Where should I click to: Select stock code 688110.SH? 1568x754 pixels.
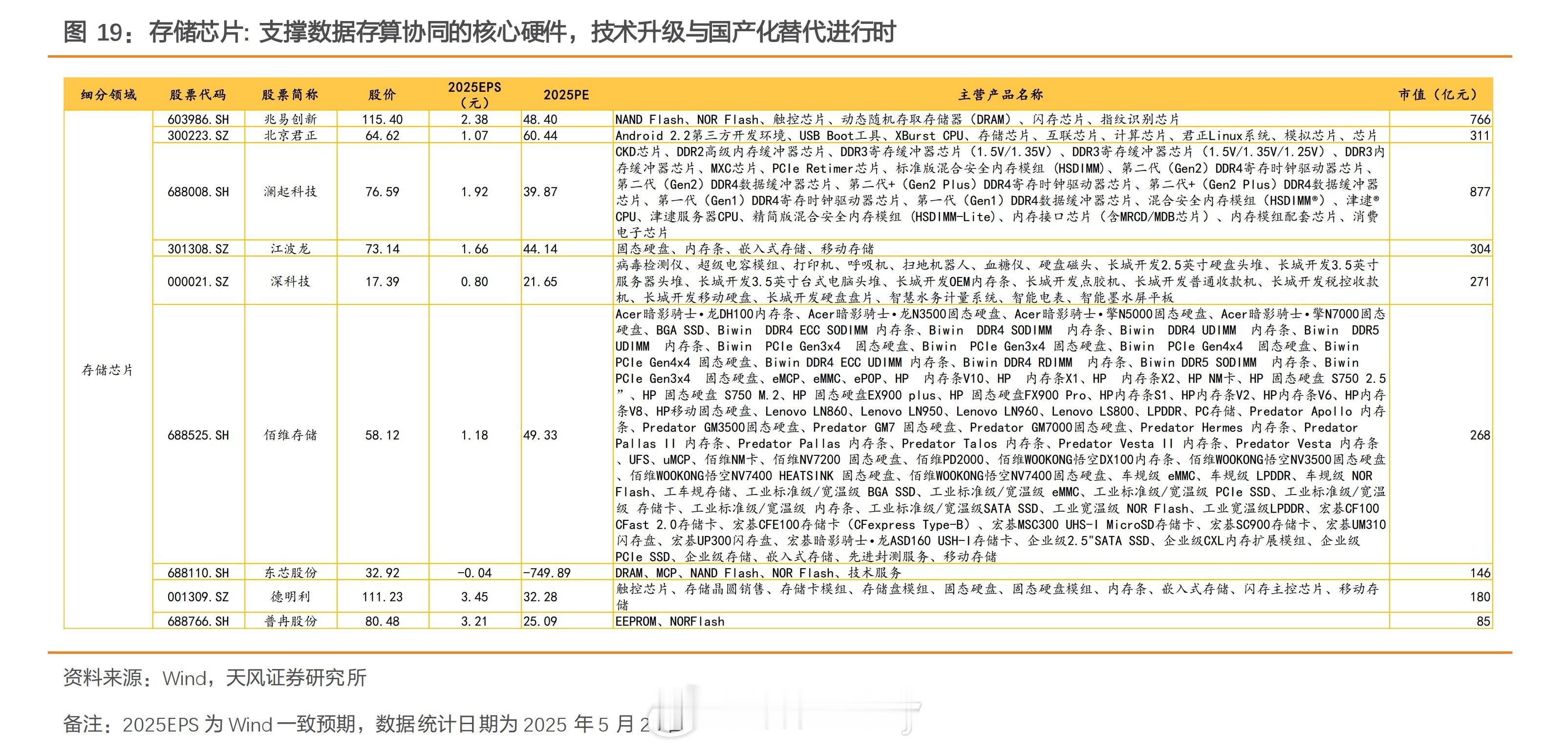198,573
